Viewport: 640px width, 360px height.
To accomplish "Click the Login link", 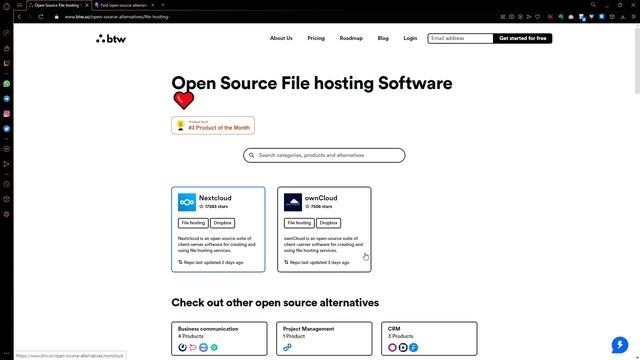I will 410,38.
